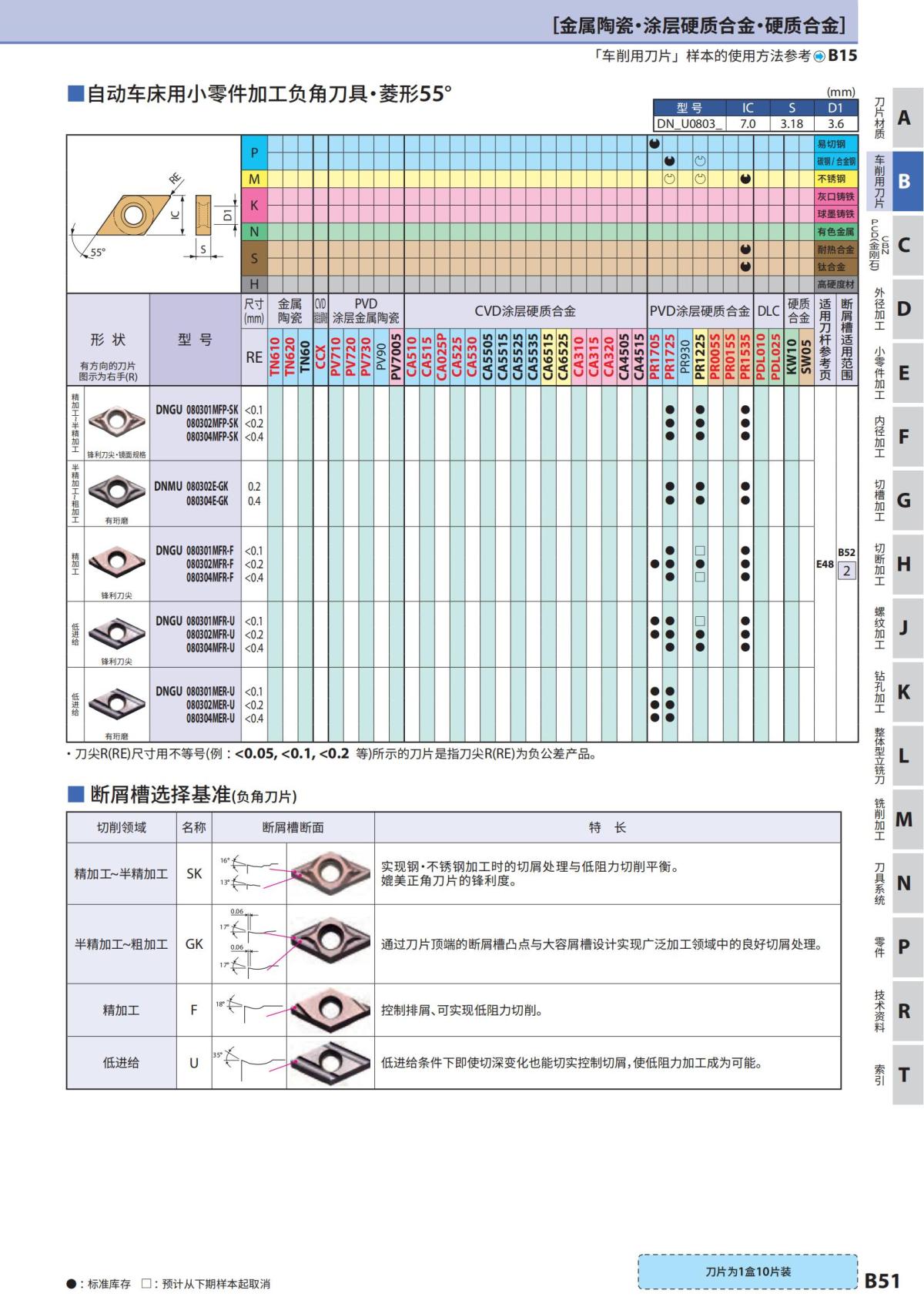Click the SK chipbreaker cross-section drawing
The width and height of the screenshot is (924, 1307).
249,873
